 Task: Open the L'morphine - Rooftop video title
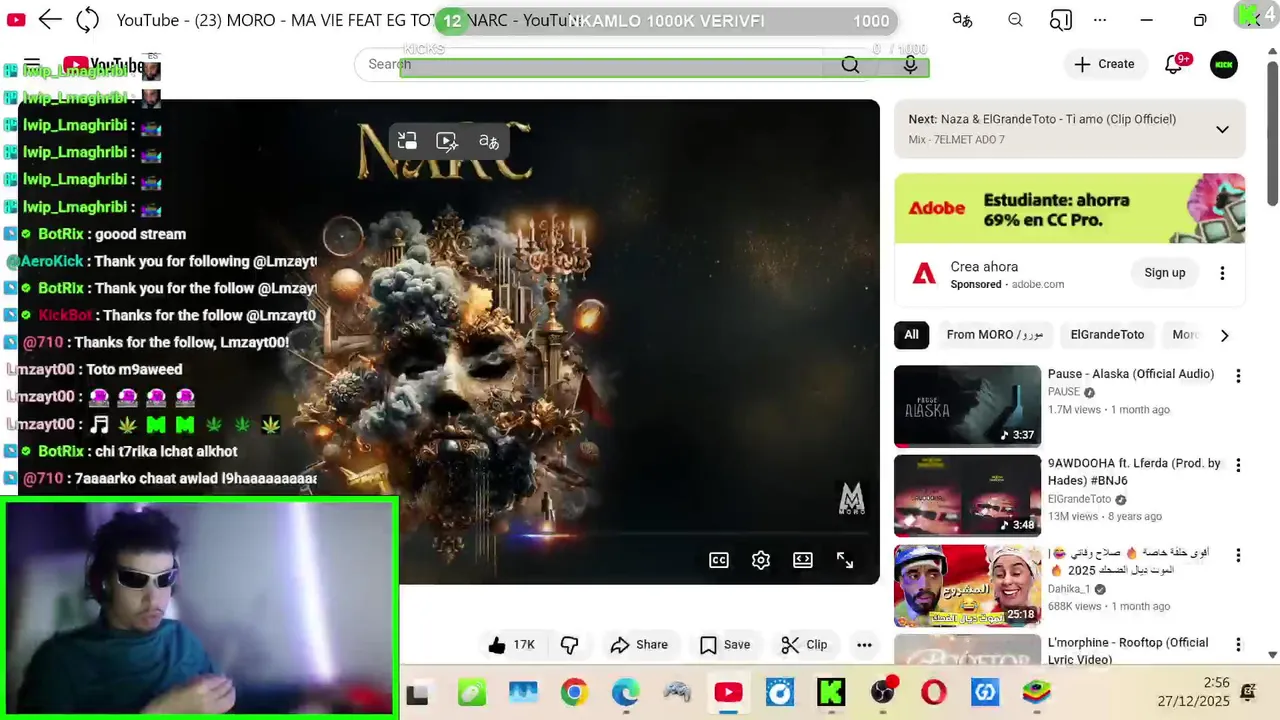point(1128,651)
